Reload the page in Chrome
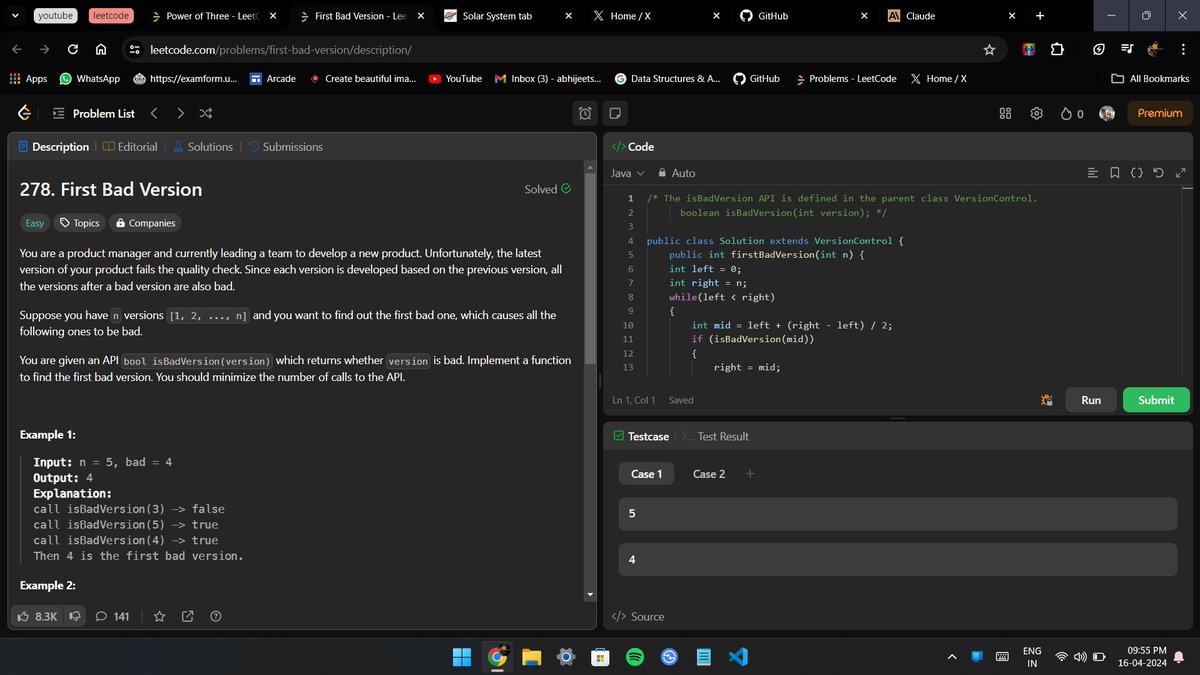1200x675 pixels. coord(73,50)
